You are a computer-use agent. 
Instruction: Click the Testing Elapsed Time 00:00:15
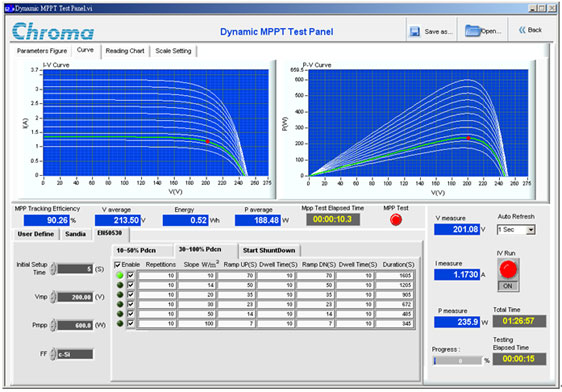(519, 359)
